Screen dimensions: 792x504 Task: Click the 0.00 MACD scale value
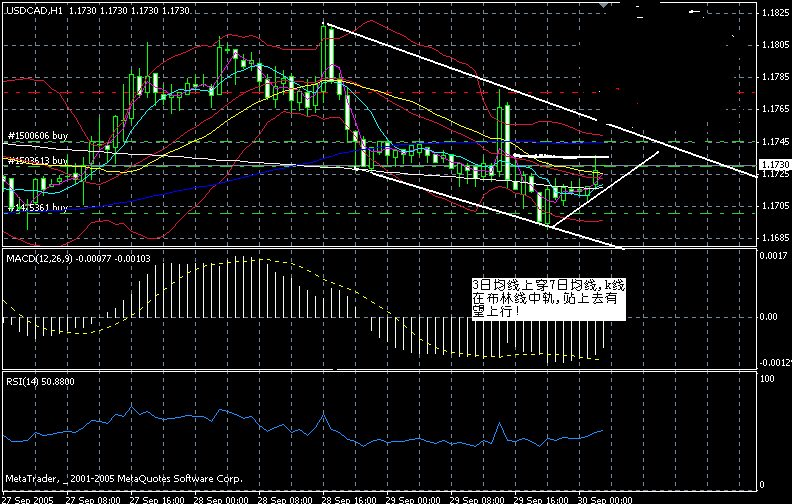[768, 317]
